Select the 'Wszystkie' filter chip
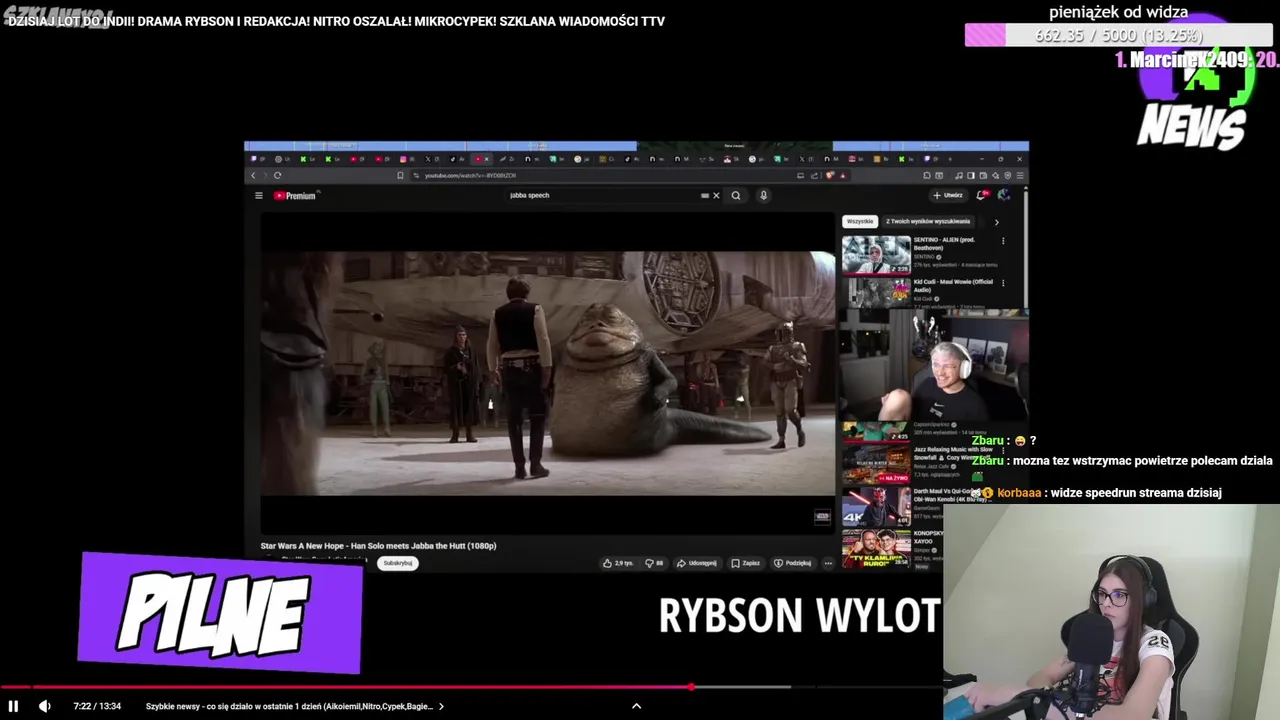The height and width of the screenshot is (720, 1280). point(860,221)
